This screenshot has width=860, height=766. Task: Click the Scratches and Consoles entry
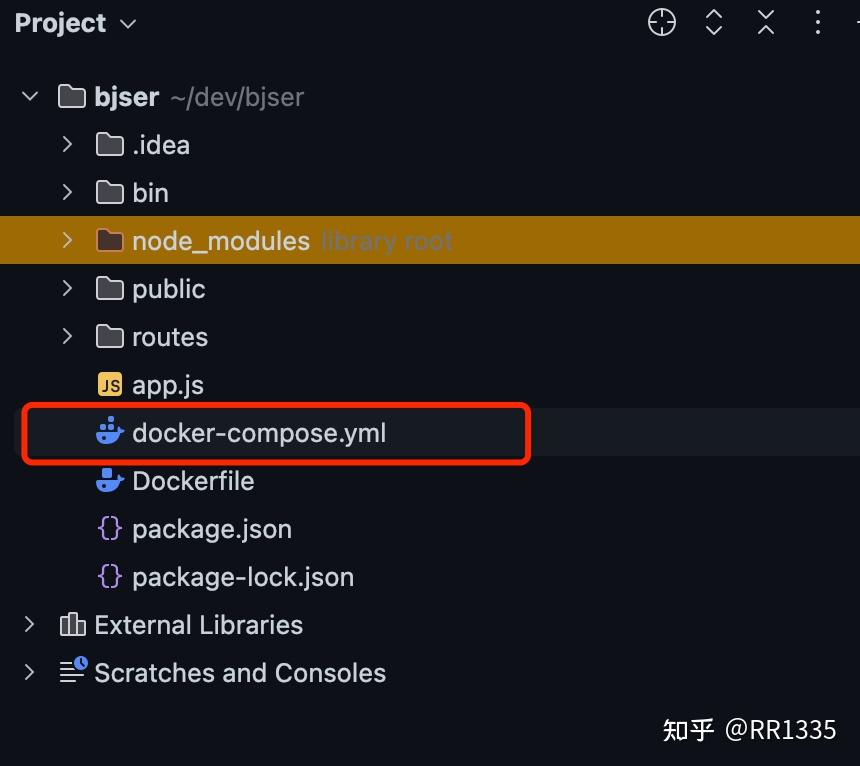point(239,673)
